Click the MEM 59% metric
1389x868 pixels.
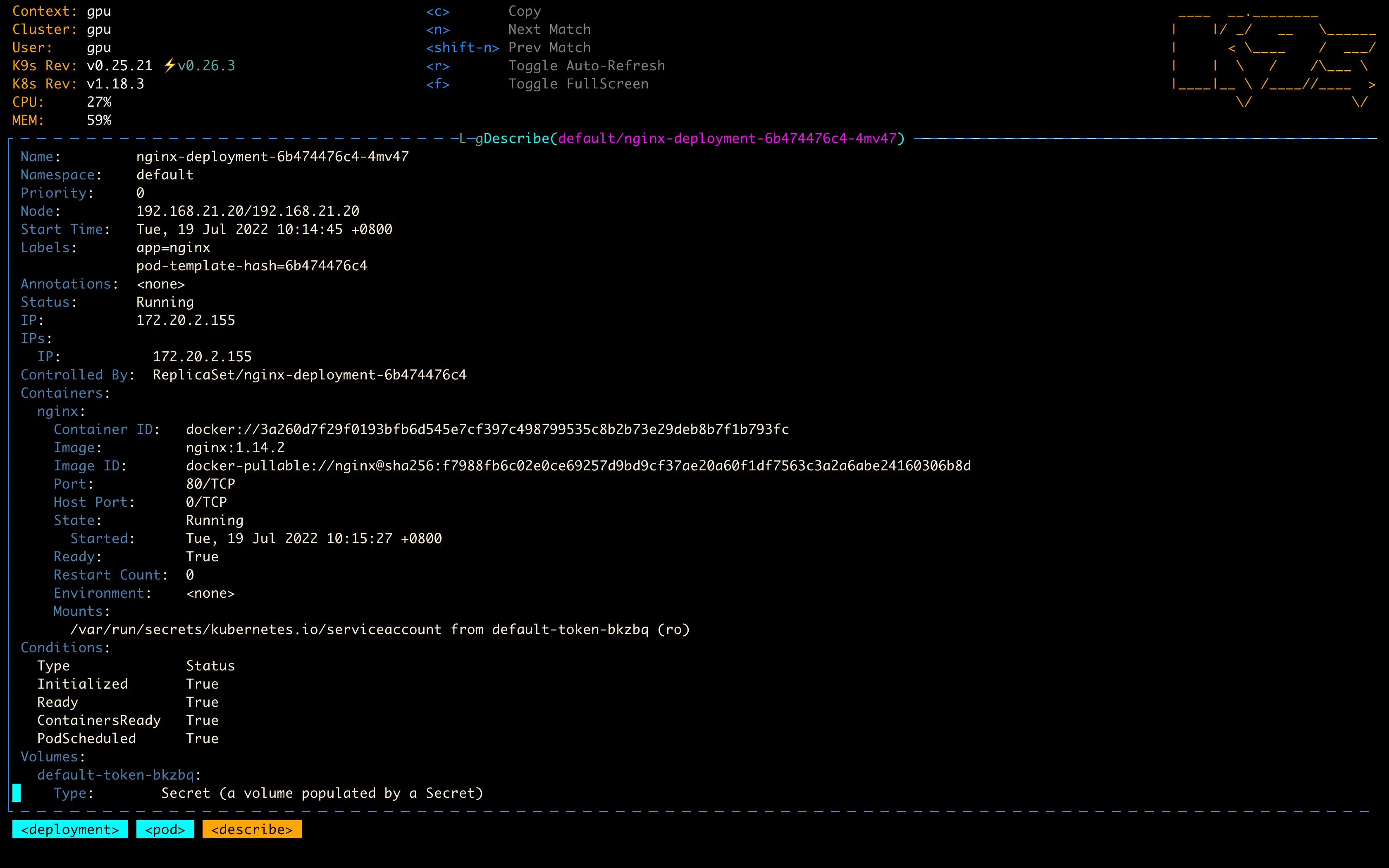point(62,121)
